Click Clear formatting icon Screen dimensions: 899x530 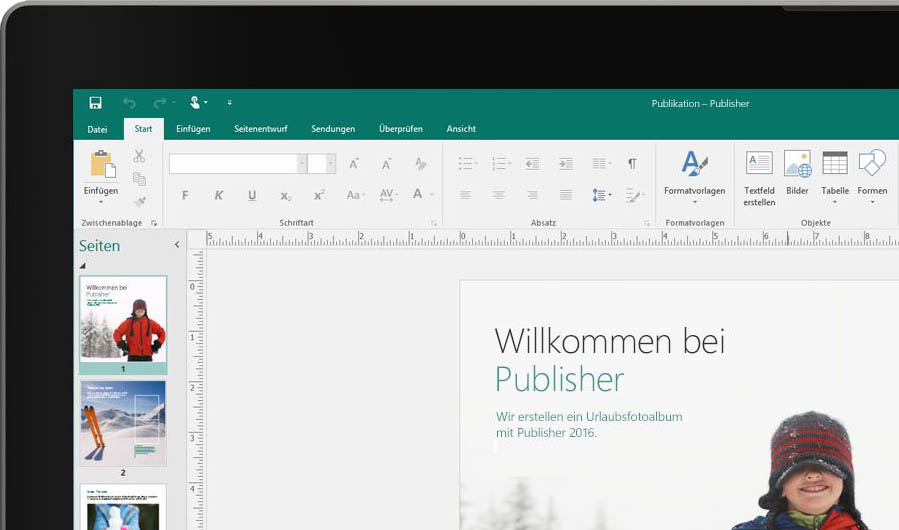pos(420,164)
